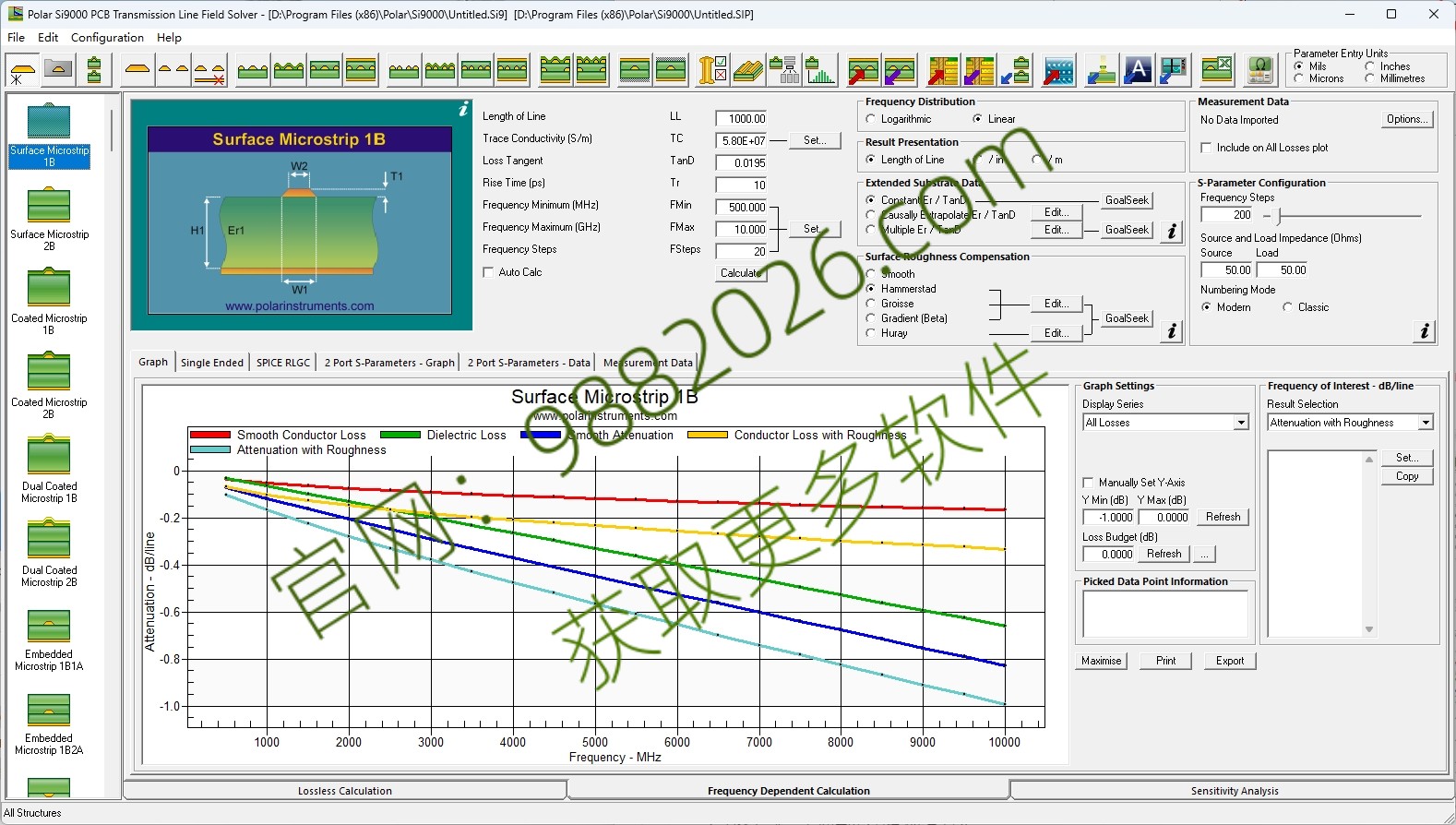
Task: Click Options in Measurement Data
Action: tap(1407, 119)
